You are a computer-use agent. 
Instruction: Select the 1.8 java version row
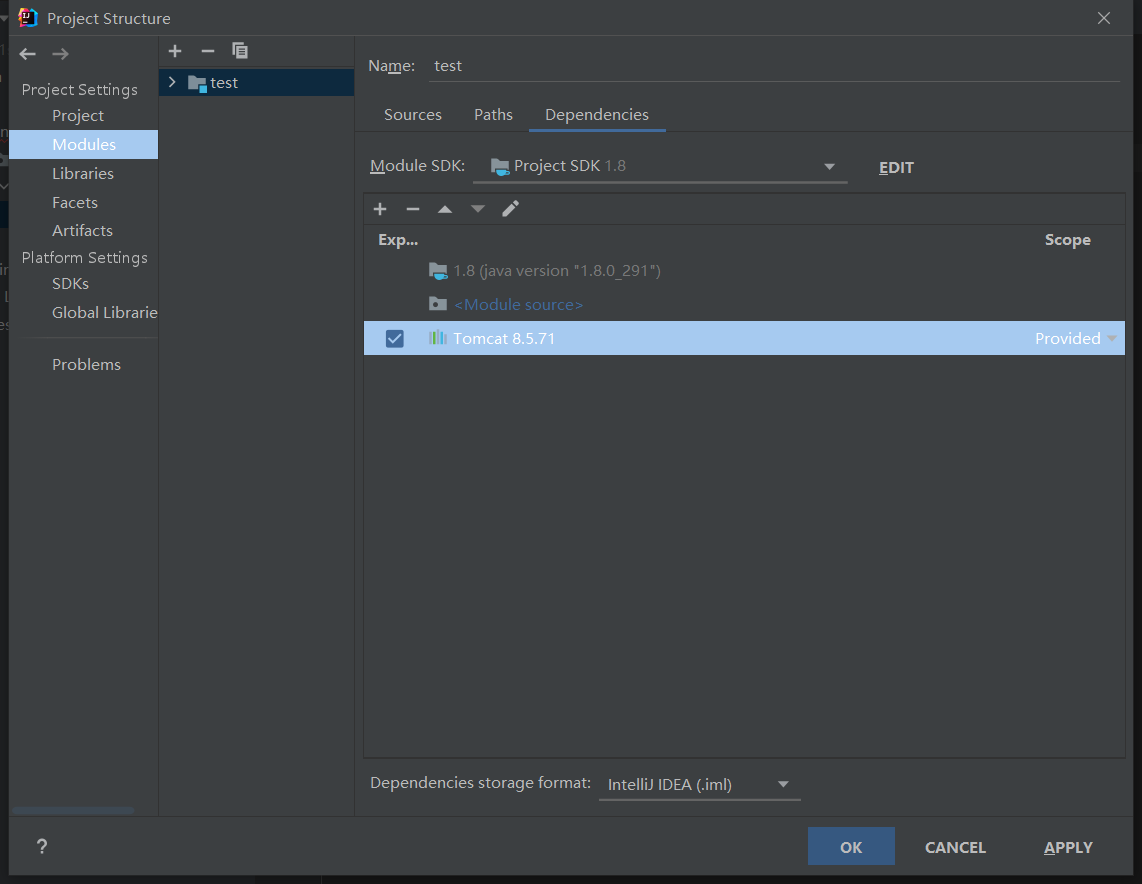click(744, 271)
